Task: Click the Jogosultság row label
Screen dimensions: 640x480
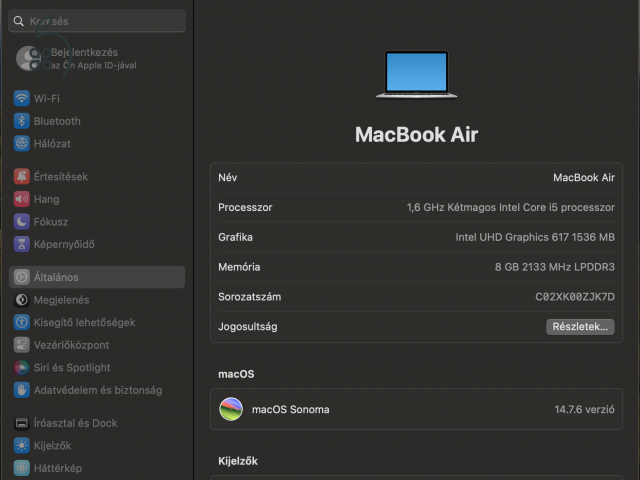Action: pyautogui.click(x=248, y=327)
